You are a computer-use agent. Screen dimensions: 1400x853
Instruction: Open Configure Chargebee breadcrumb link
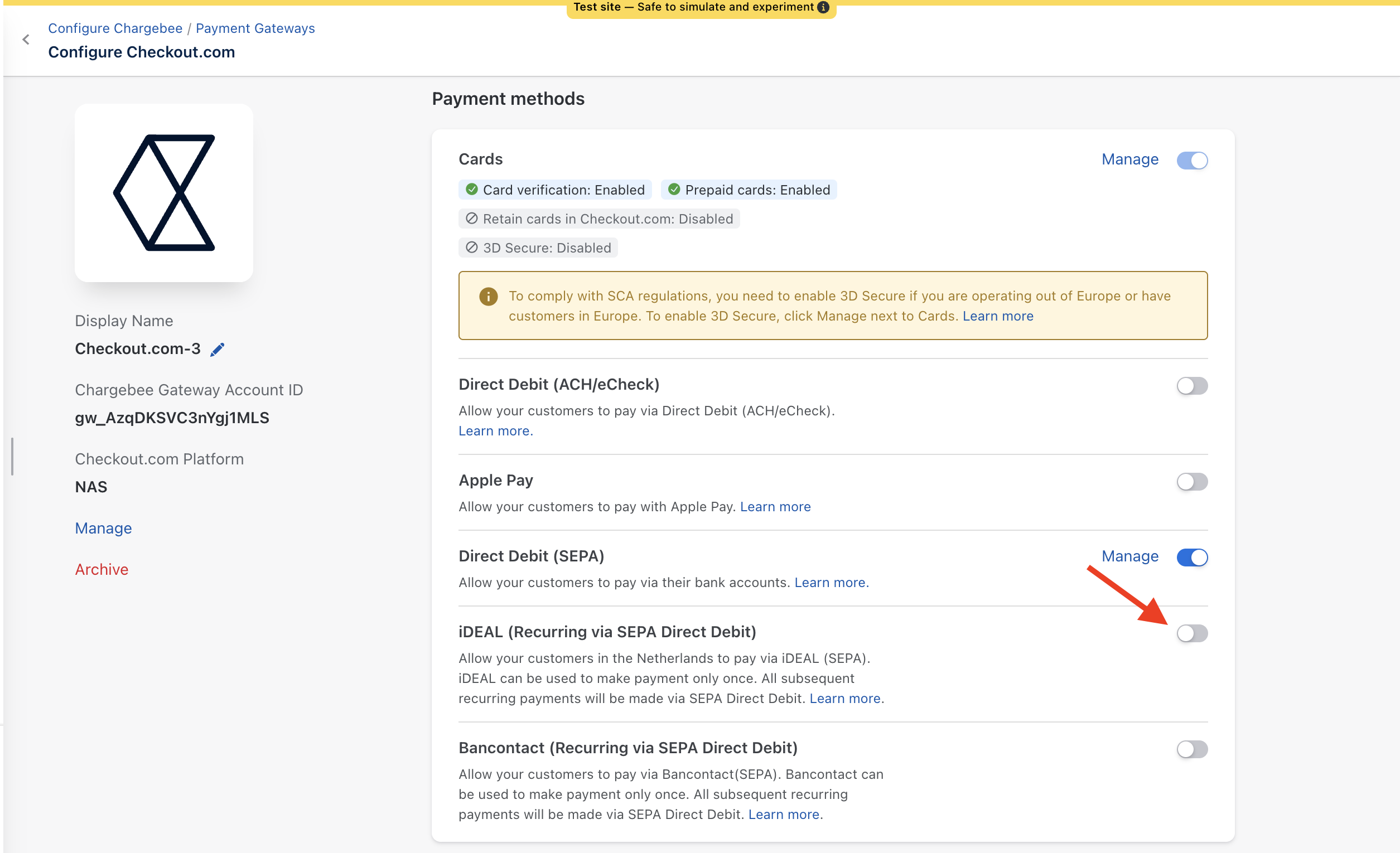(115, 28)
